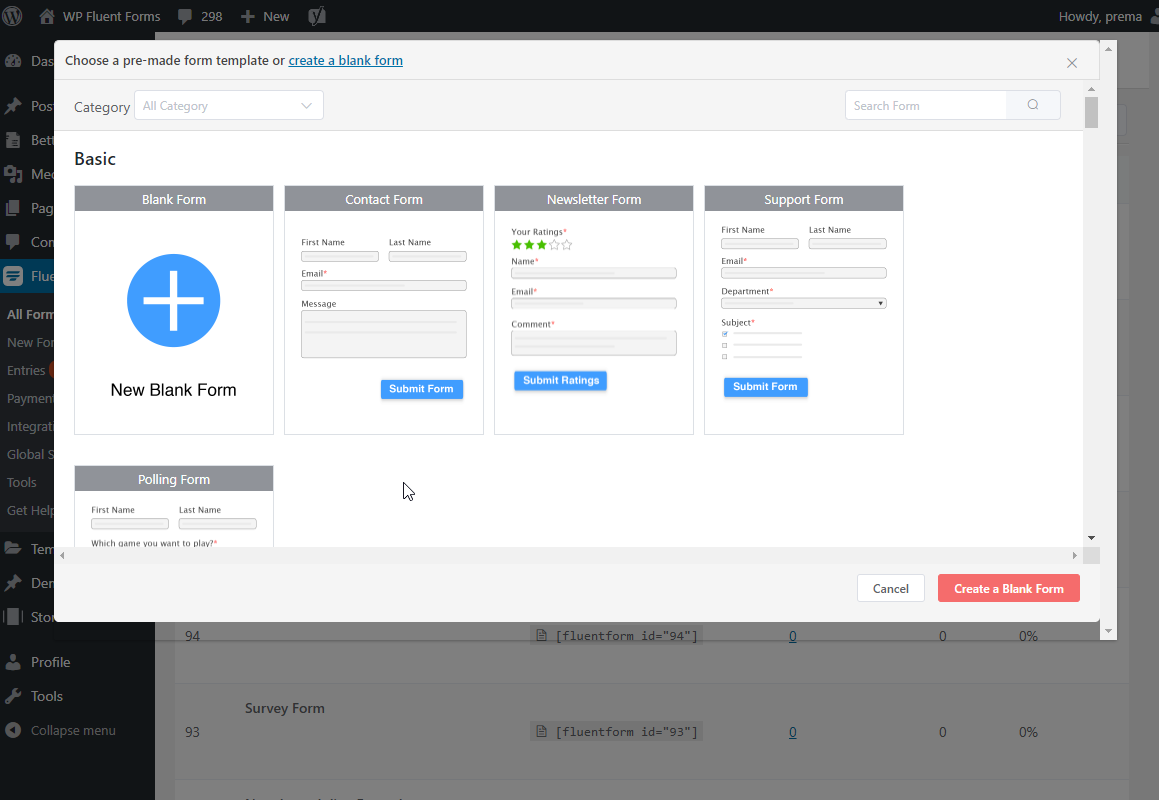
Task: Click Submit Ratings button in Newsletter preview
Action: click(561, 380)
